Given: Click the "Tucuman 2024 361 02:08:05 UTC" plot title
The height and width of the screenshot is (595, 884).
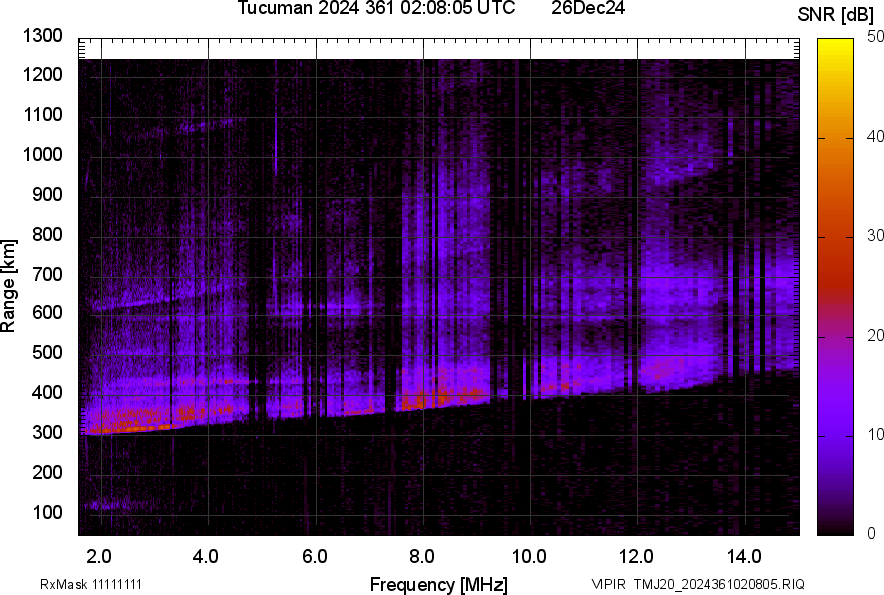Looking at the screenshot, I should pos(376,9).
